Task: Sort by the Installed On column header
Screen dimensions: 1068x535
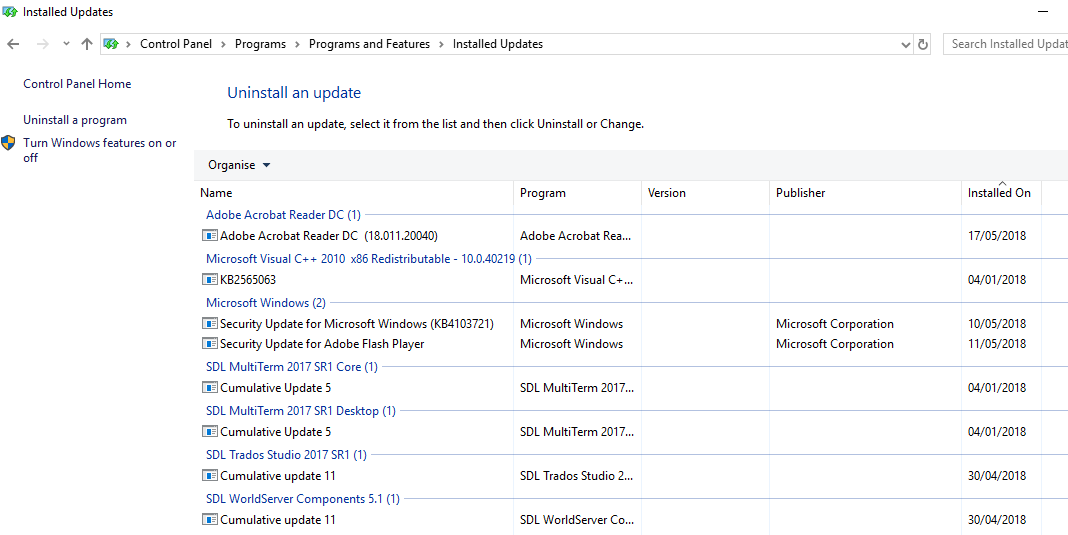Action: click(999, 193)
